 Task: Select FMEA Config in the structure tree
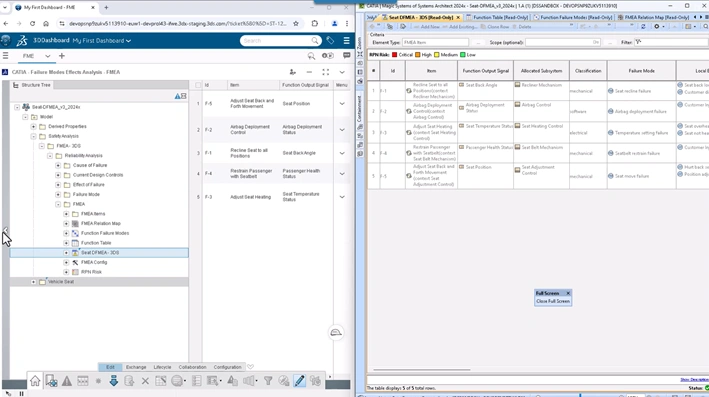[x=94, y=262]
